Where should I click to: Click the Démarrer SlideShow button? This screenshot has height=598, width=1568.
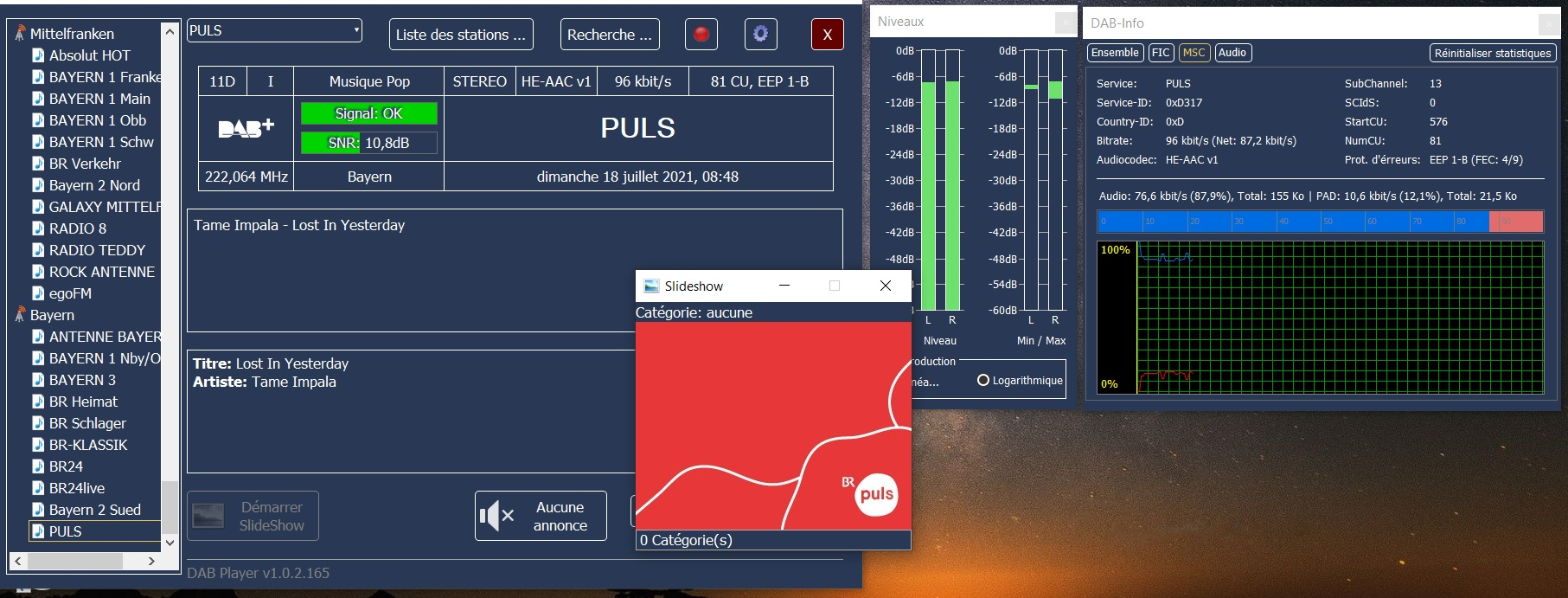click(x=253, y=516)
